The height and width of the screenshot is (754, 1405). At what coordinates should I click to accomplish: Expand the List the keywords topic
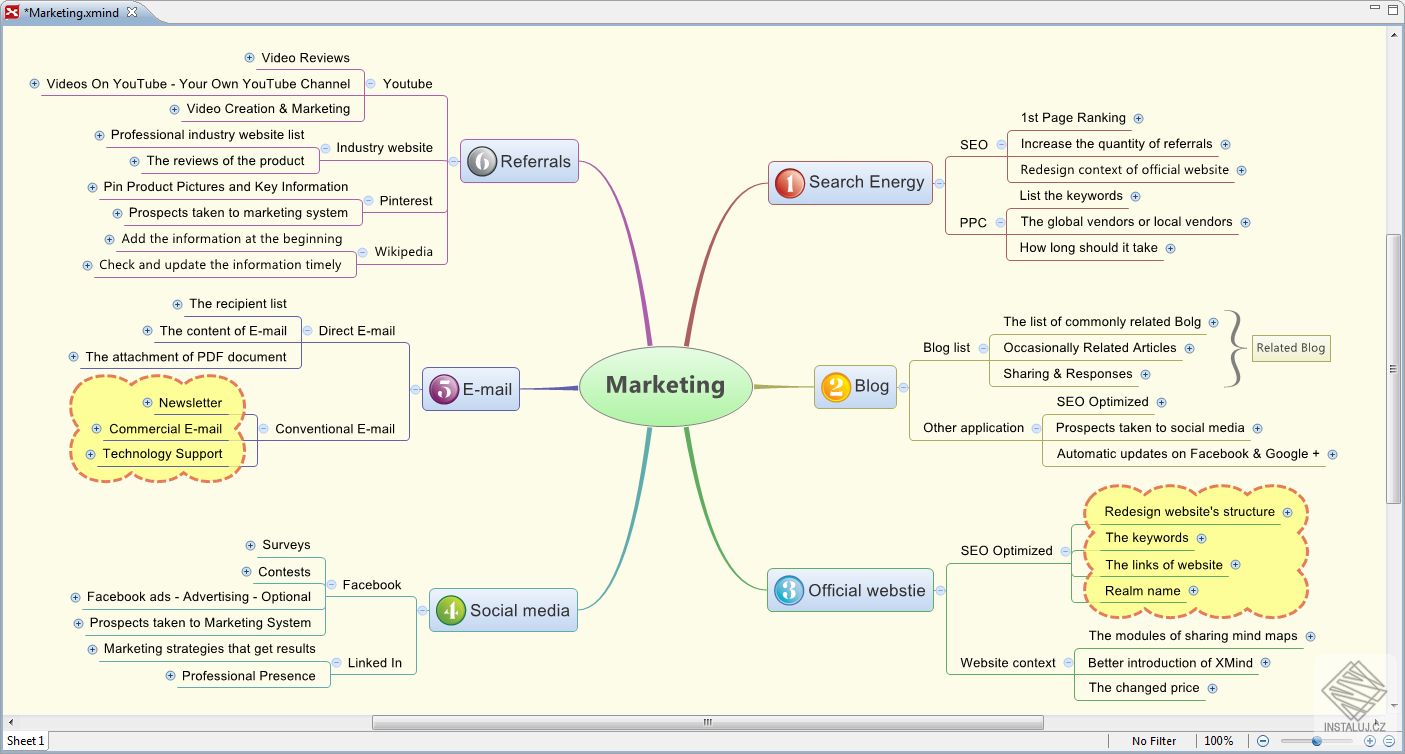[x=1135, y=196]
